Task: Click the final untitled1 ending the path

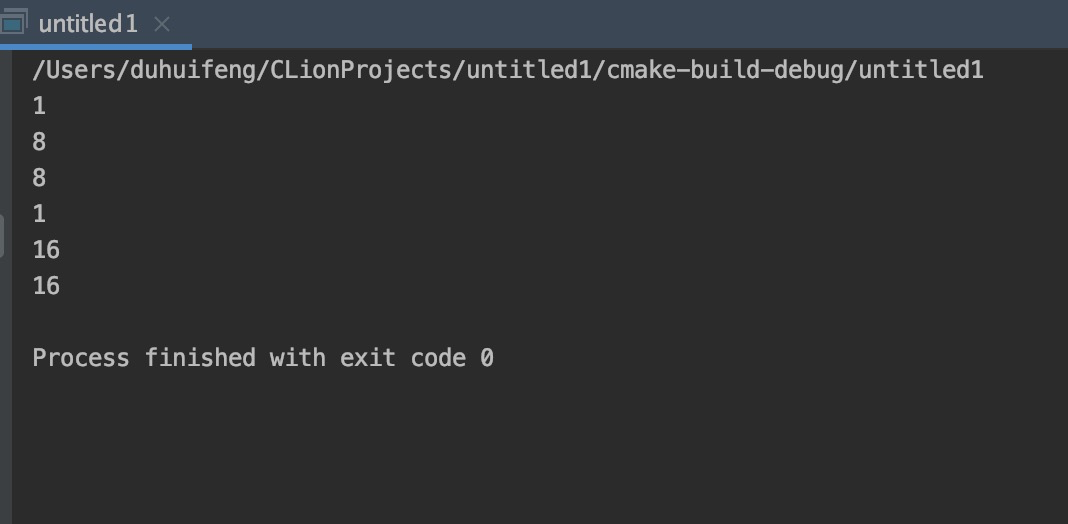Action: click(921, 71)
